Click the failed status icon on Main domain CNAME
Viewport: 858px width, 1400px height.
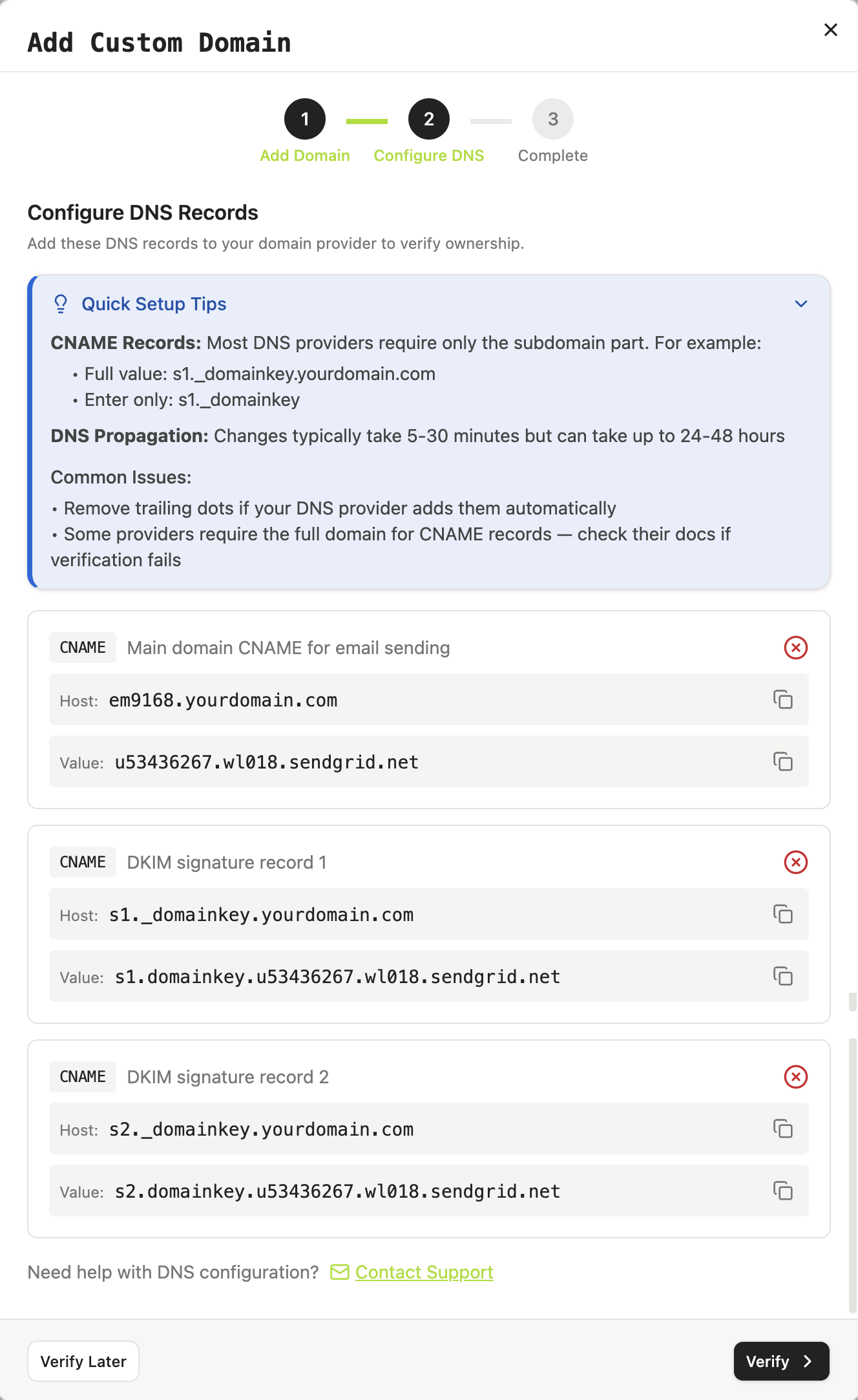[796, 648]
